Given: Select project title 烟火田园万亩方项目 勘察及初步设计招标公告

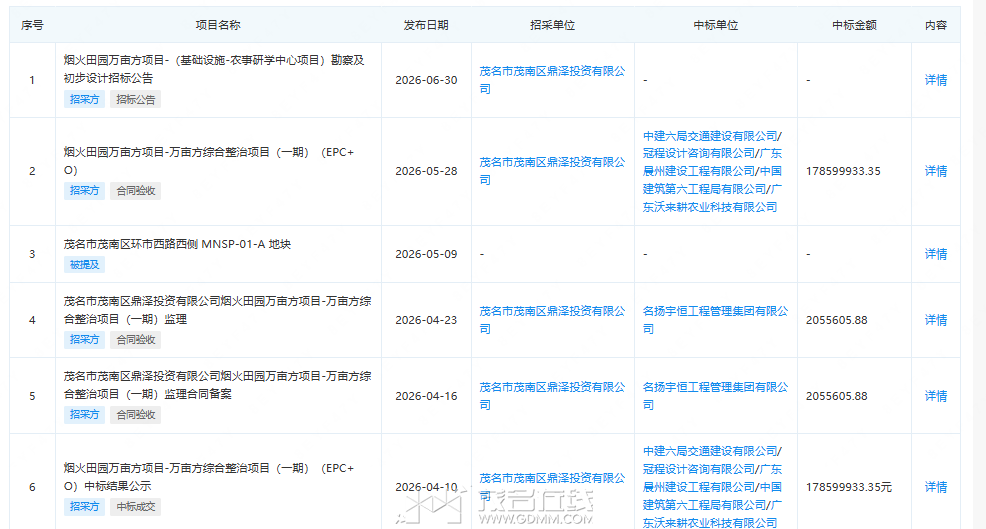Looking at the screenshot, I should (214, 69).
